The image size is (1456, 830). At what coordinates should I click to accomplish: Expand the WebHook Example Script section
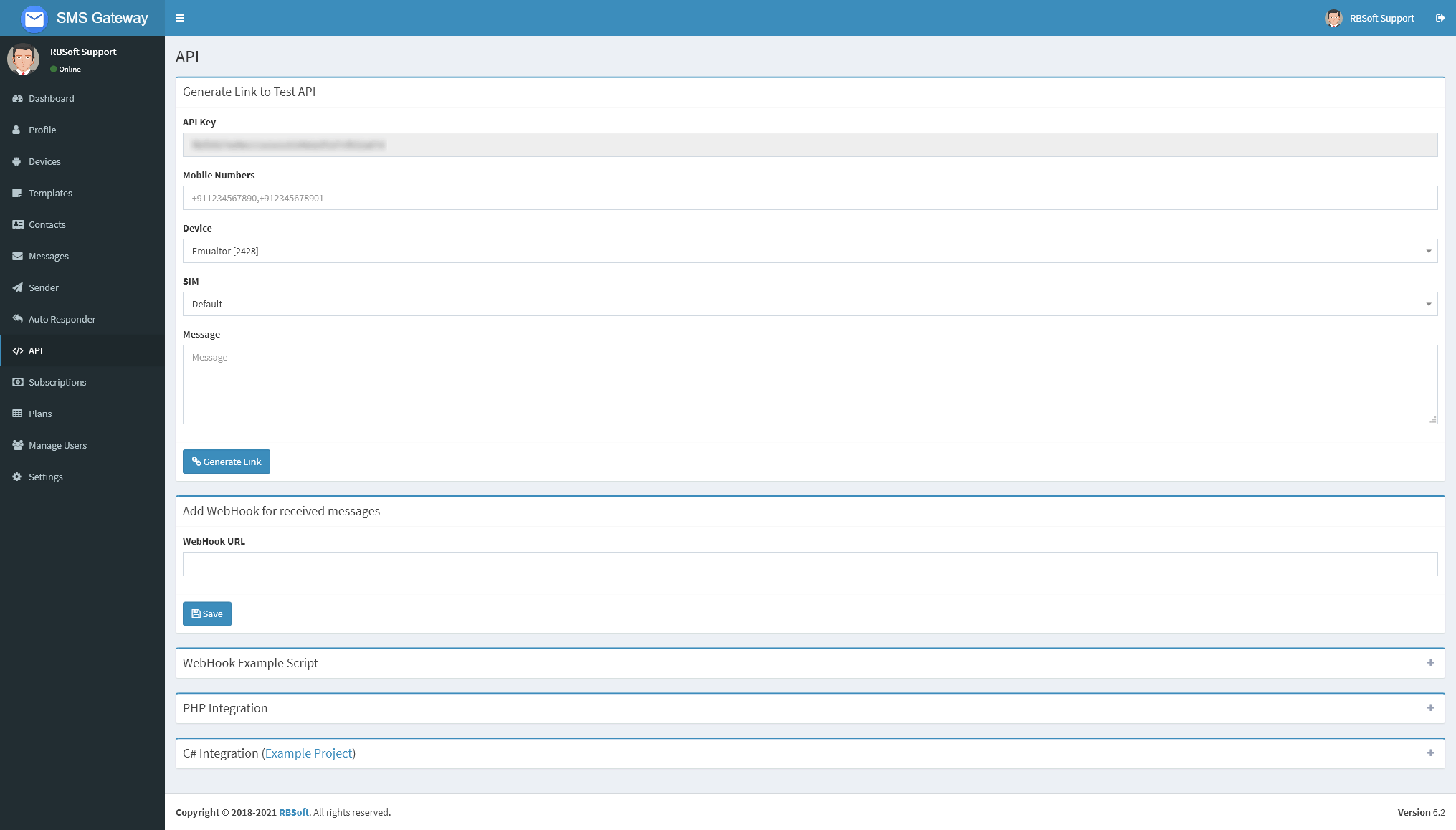1430,663
